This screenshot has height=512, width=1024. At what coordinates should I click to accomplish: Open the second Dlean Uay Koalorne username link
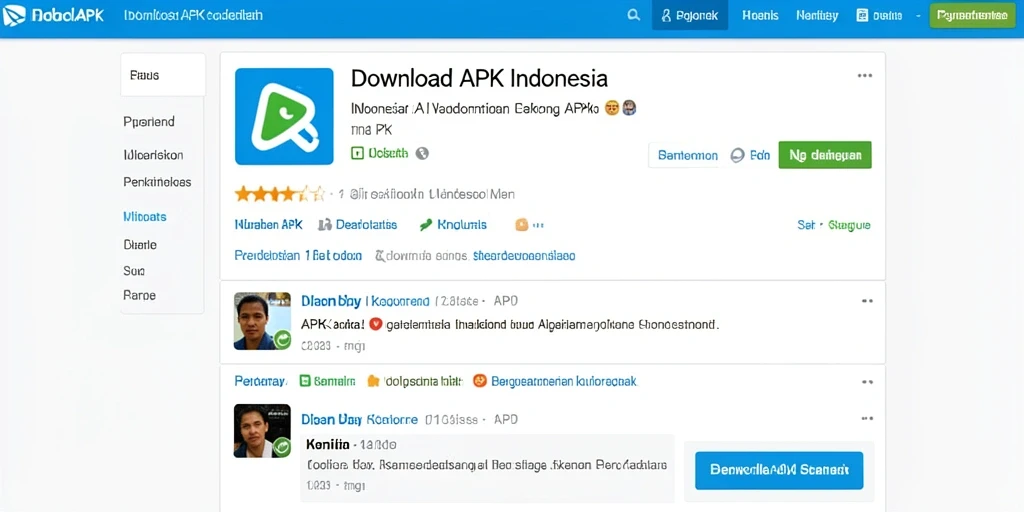point(359,419)
